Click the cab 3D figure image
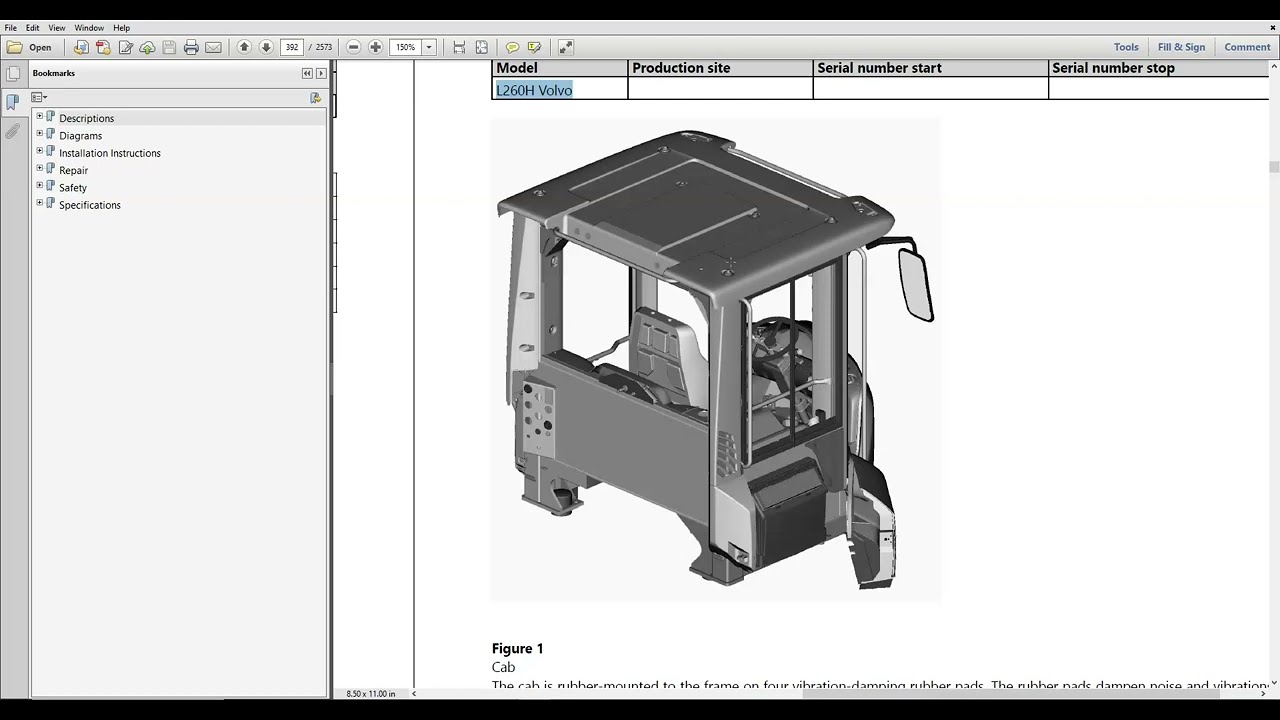 coord(716,360)
